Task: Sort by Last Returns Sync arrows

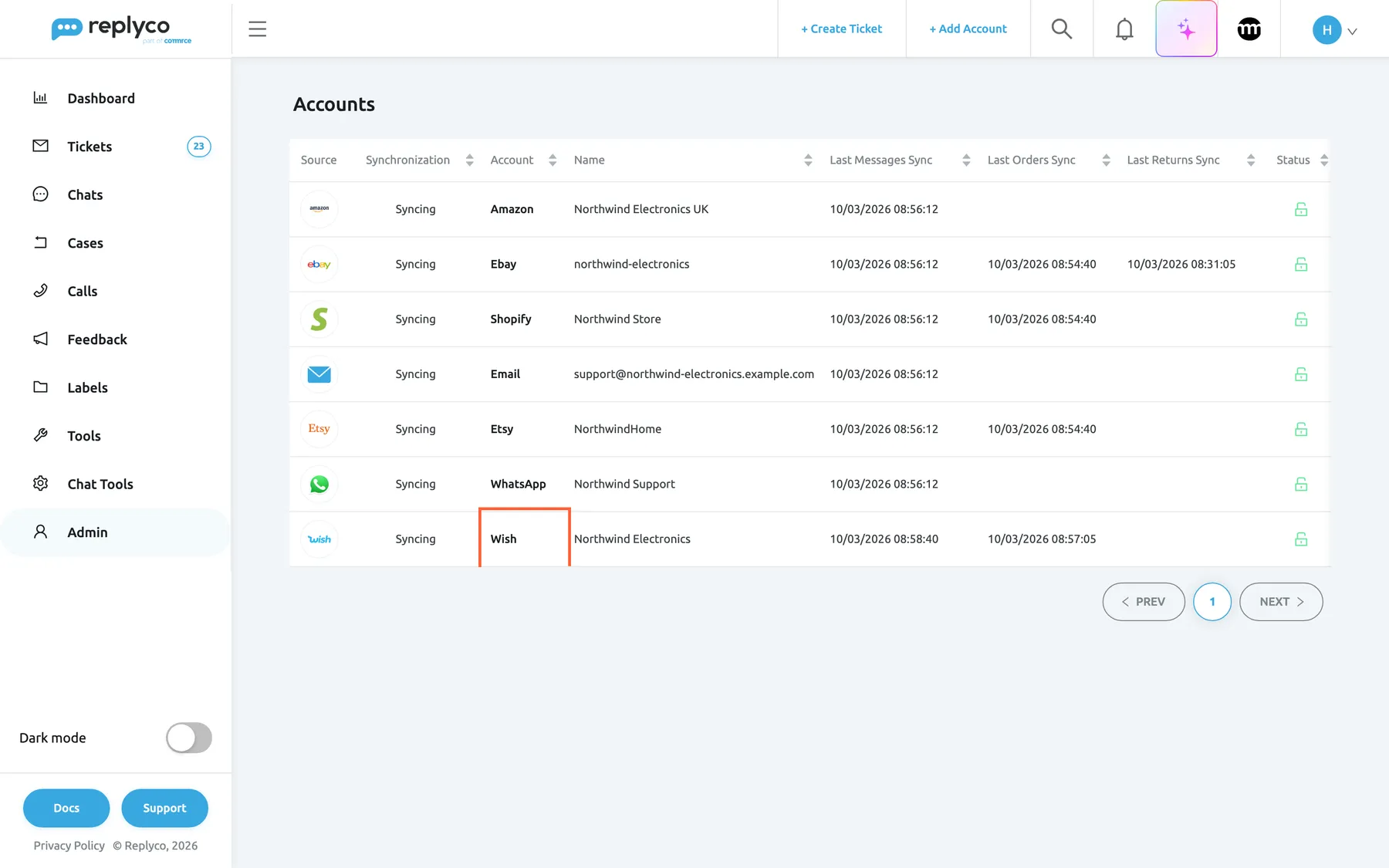Action: coord(1251,160)
